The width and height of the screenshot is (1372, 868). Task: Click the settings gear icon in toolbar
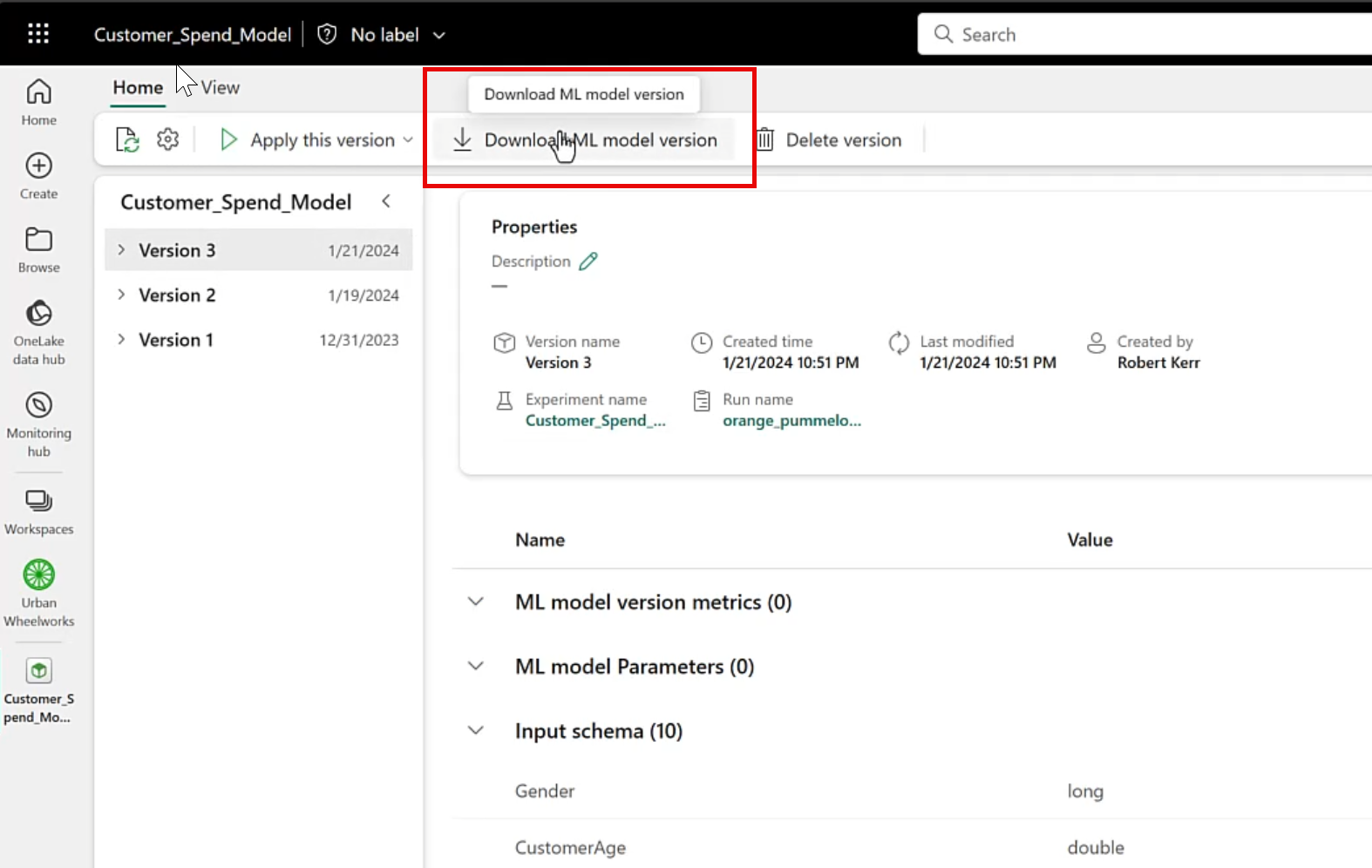[167, 139]
